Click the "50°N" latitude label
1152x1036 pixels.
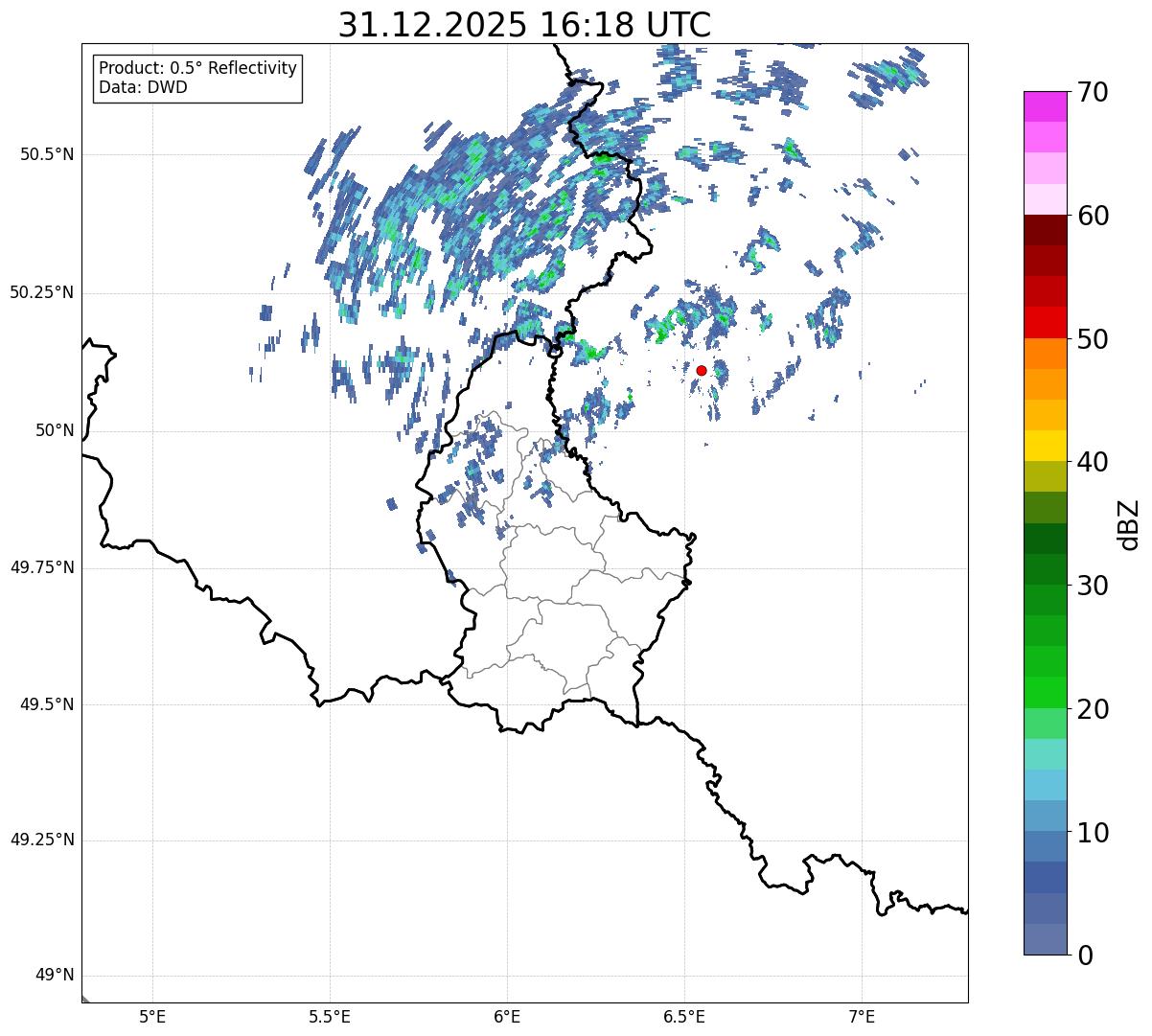click(x=55, y=430)
